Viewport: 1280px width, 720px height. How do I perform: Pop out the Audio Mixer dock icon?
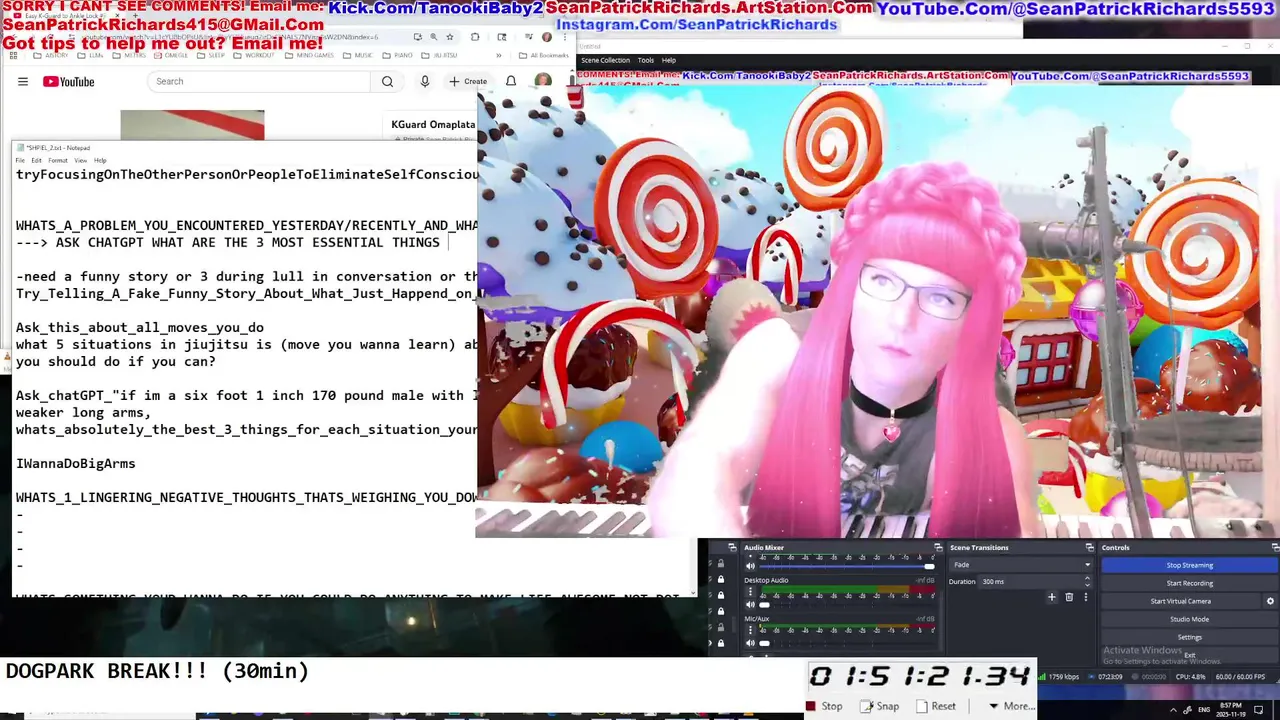click(938, 547)
